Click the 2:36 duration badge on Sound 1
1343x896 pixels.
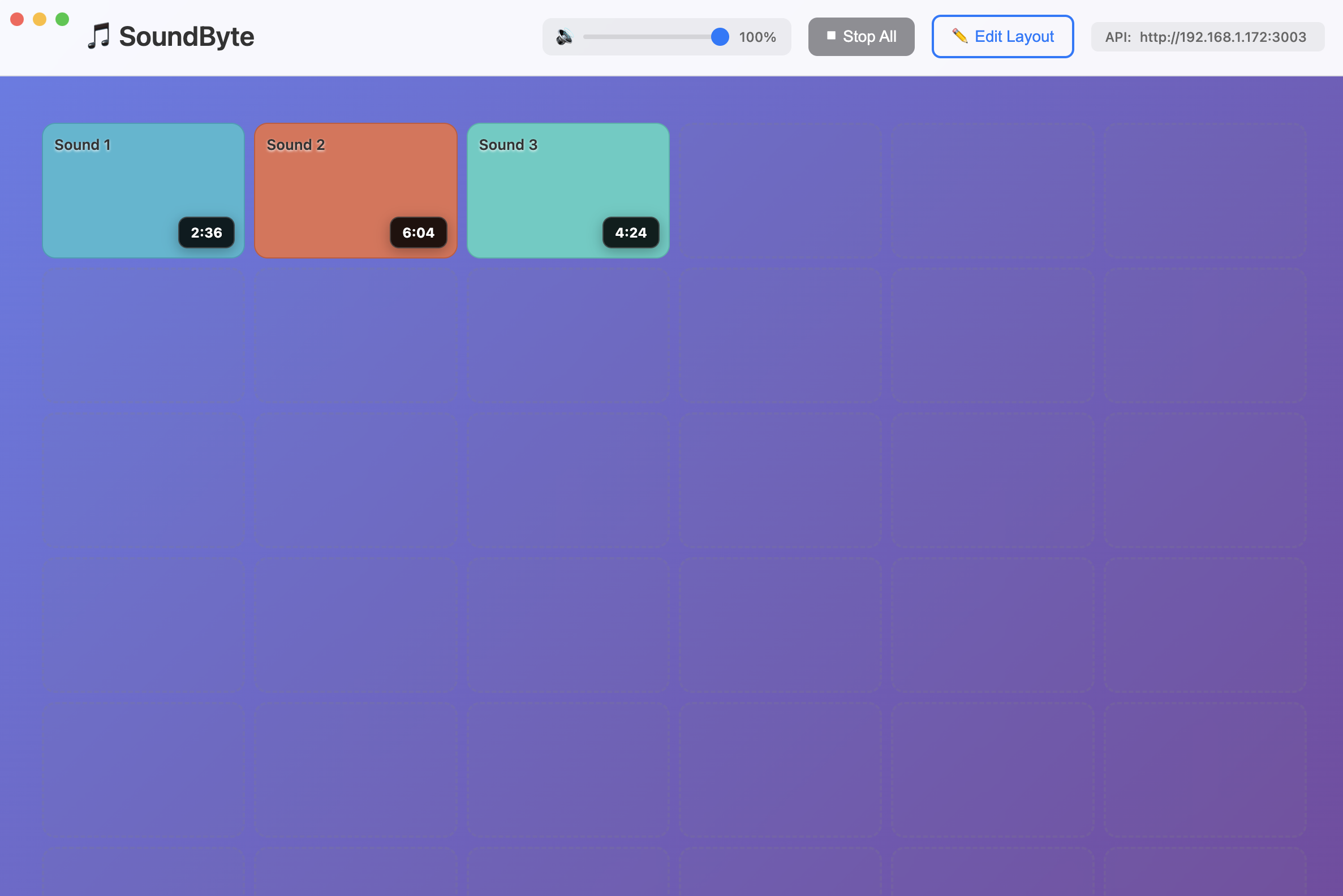(x=207, y=232)
